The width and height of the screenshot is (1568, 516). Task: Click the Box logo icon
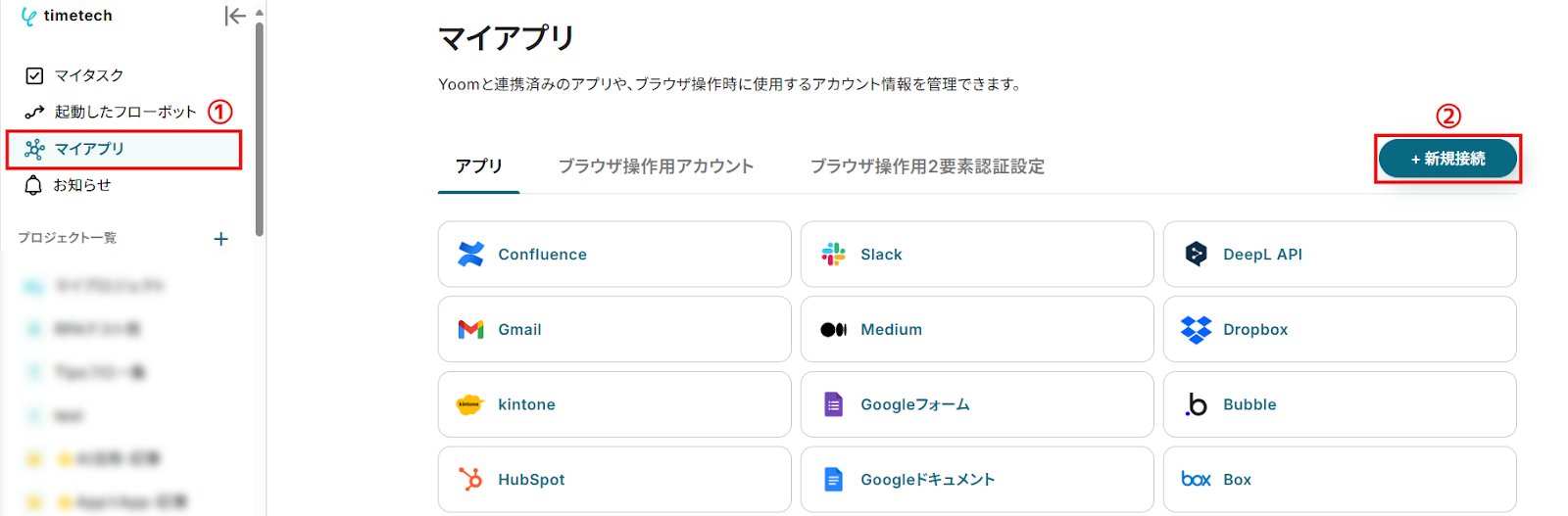point(1196,480)
